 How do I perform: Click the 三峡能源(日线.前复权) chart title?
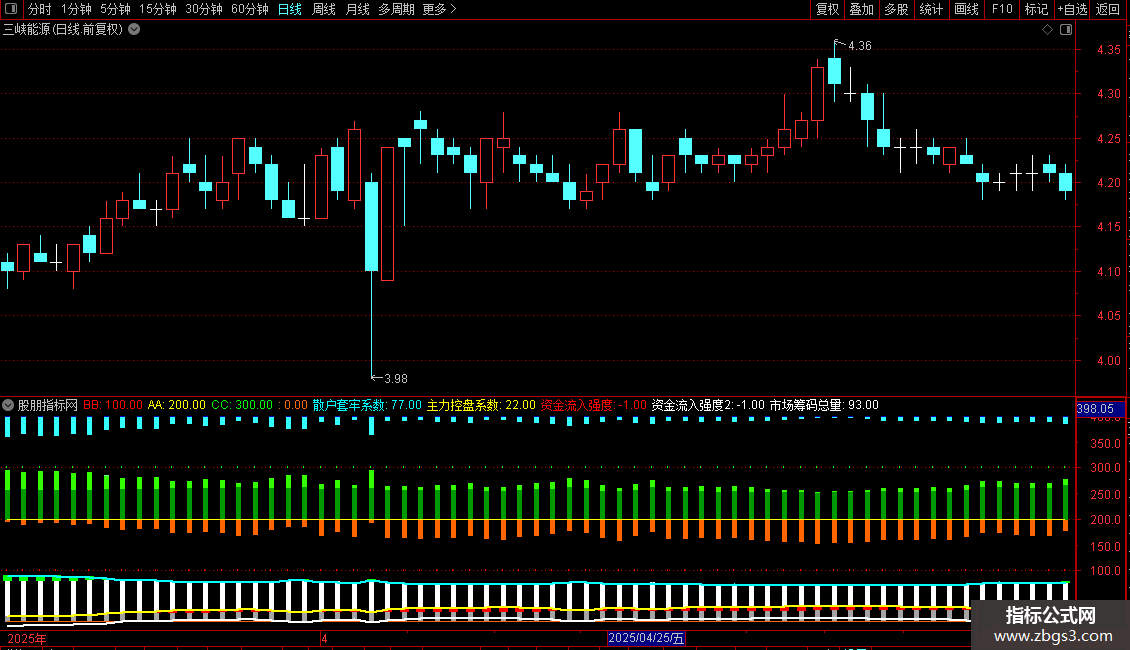coord(63,30)
